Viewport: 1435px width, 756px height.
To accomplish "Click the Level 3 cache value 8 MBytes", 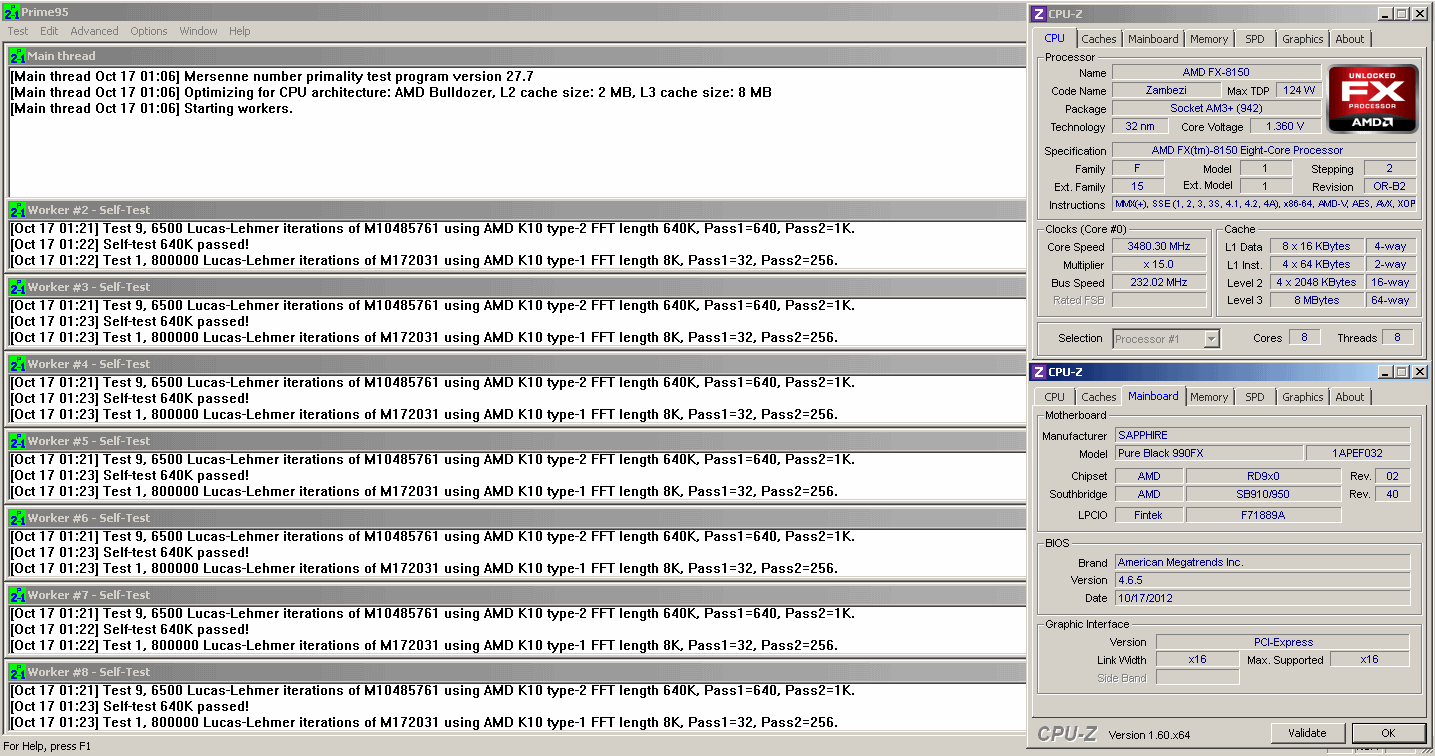I will coord(1317,300).
